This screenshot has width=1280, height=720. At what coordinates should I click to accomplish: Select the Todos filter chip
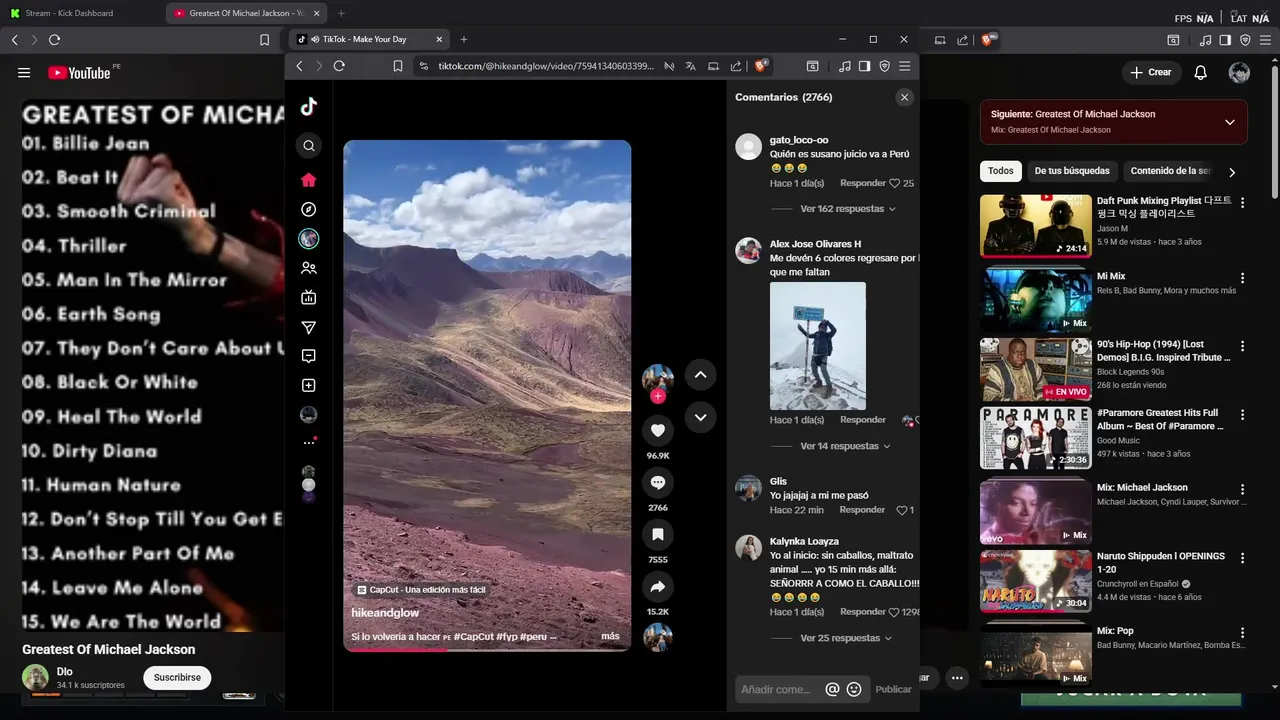coord(1001,171)
